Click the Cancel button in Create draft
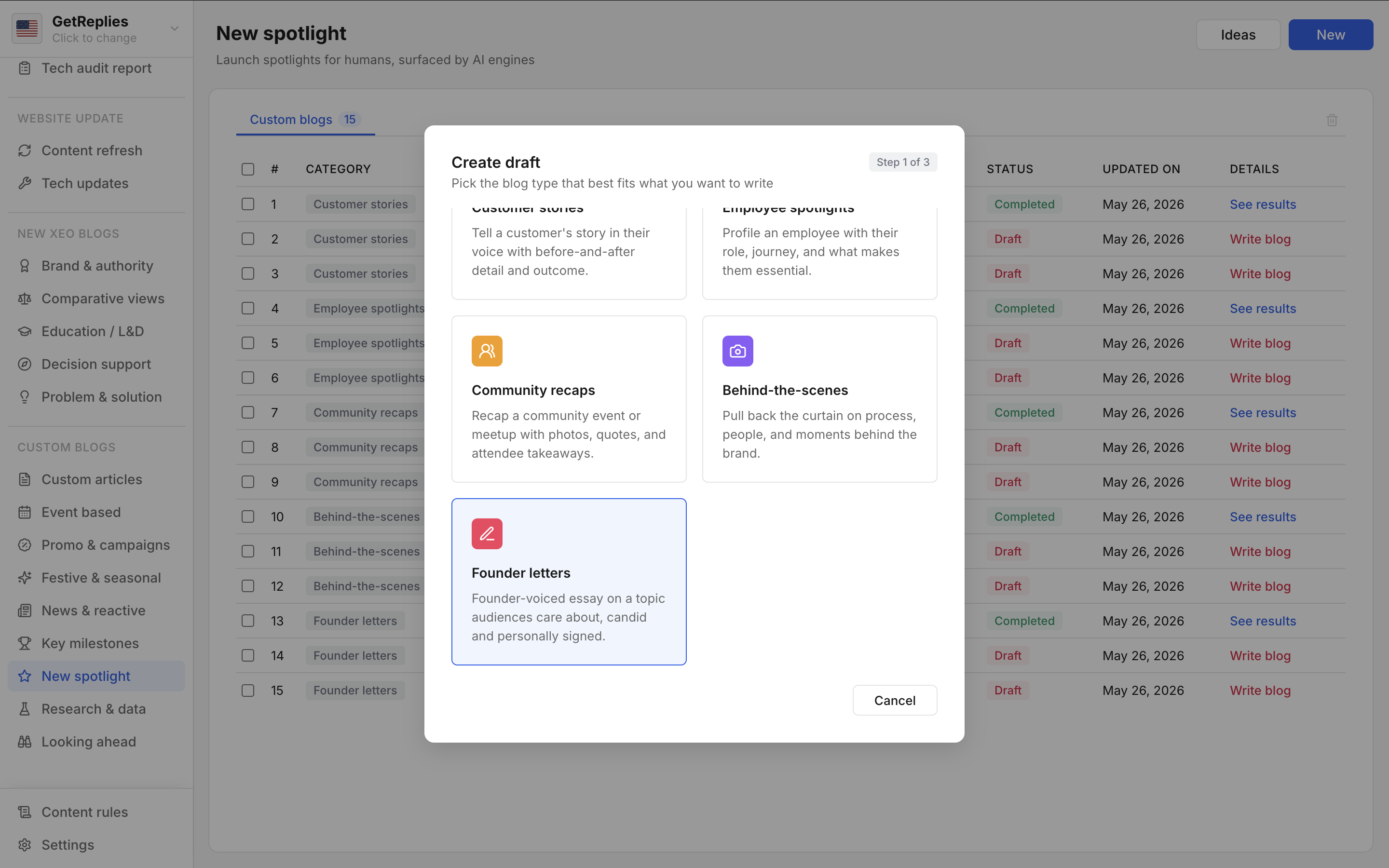 894,700
